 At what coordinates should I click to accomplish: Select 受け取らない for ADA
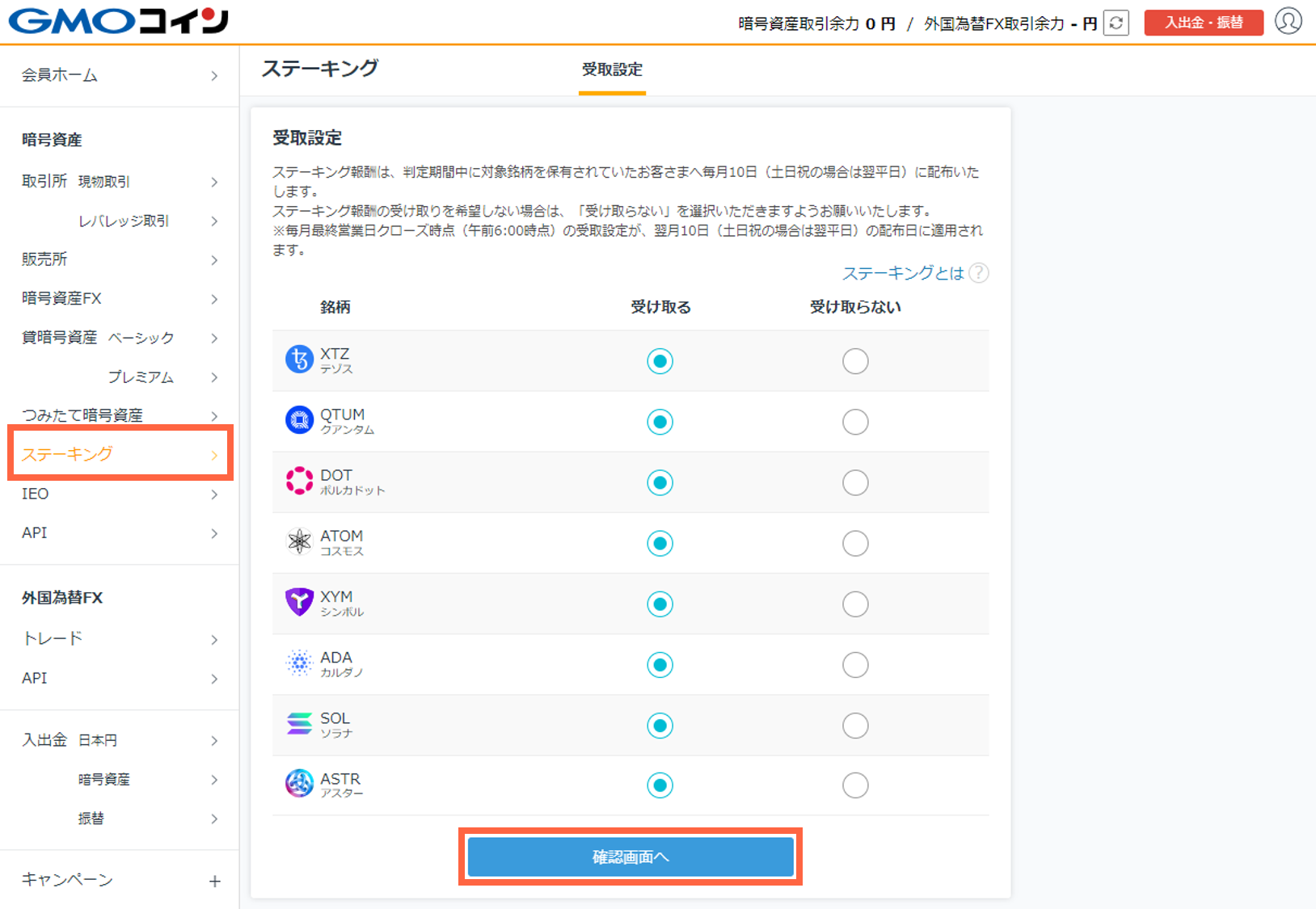pos(855,665)
